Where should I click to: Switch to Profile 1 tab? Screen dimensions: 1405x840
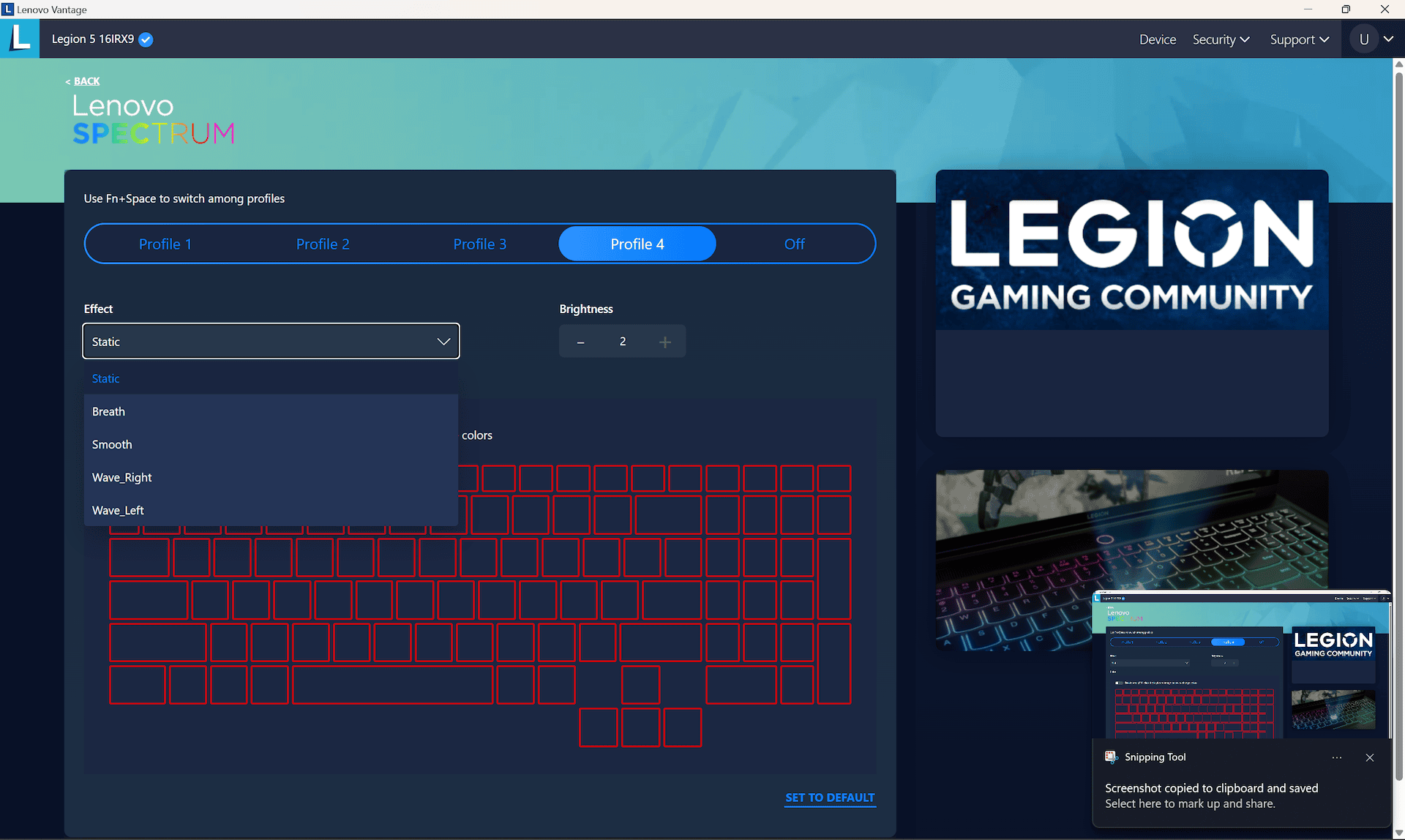point(165,244)
